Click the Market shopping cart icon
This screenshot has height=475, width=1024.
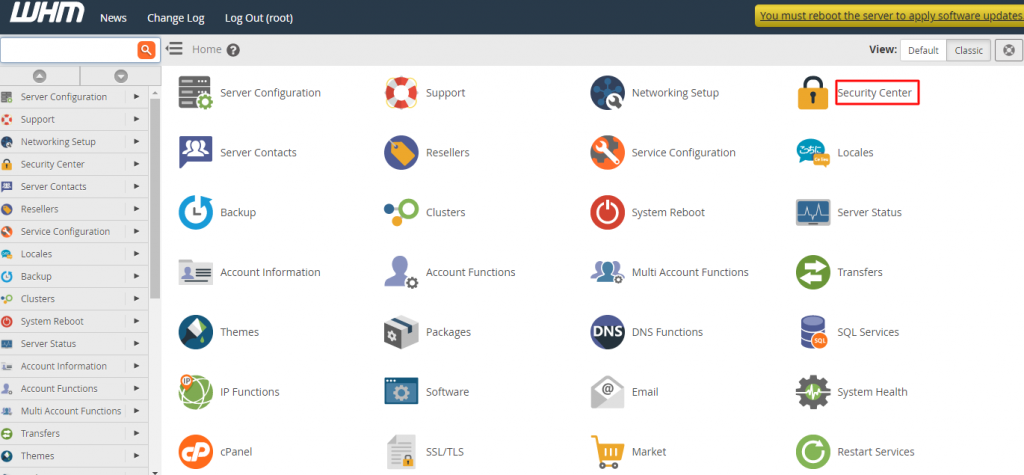click(607, 451)
